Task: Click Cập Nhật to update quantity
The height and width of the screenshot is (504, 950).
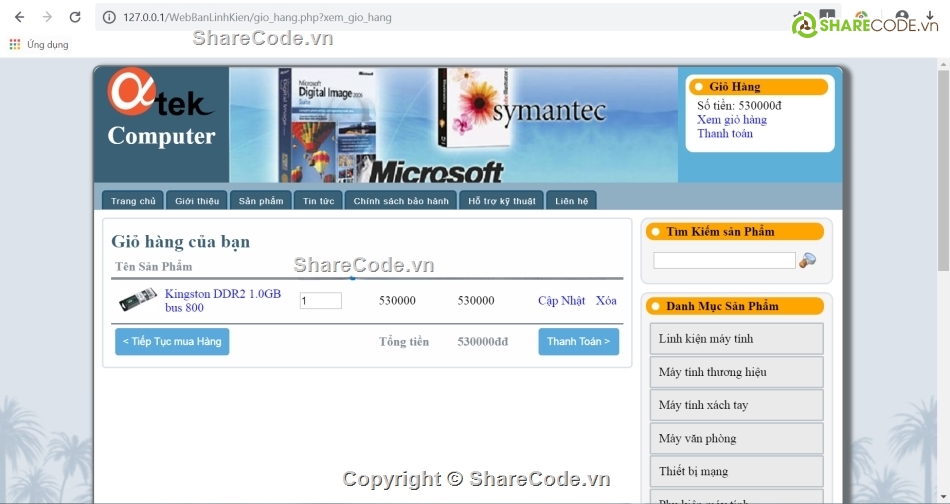Action: click(562, 300)
